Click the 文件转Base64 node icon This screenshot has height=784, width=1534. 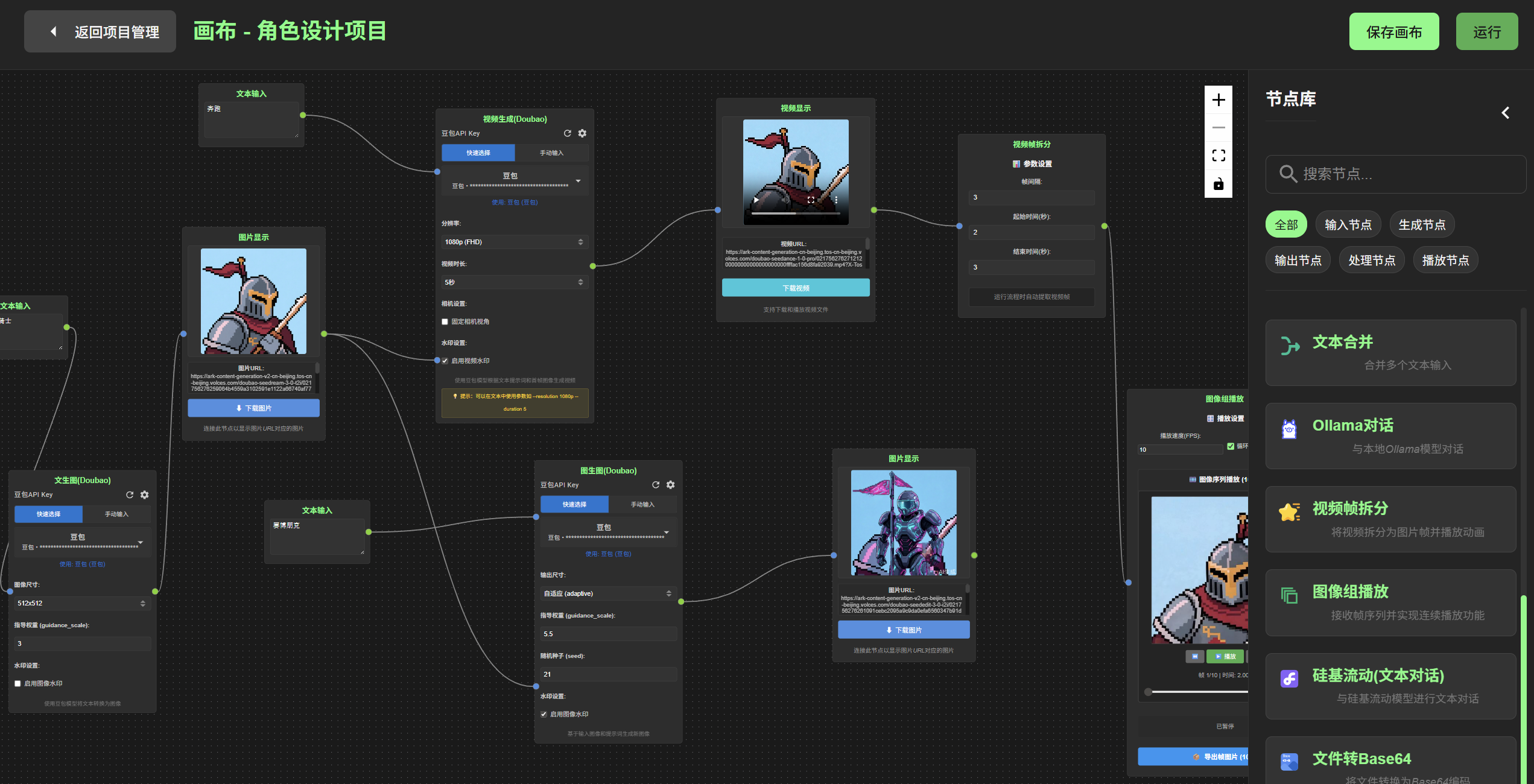click(1289, 762)
